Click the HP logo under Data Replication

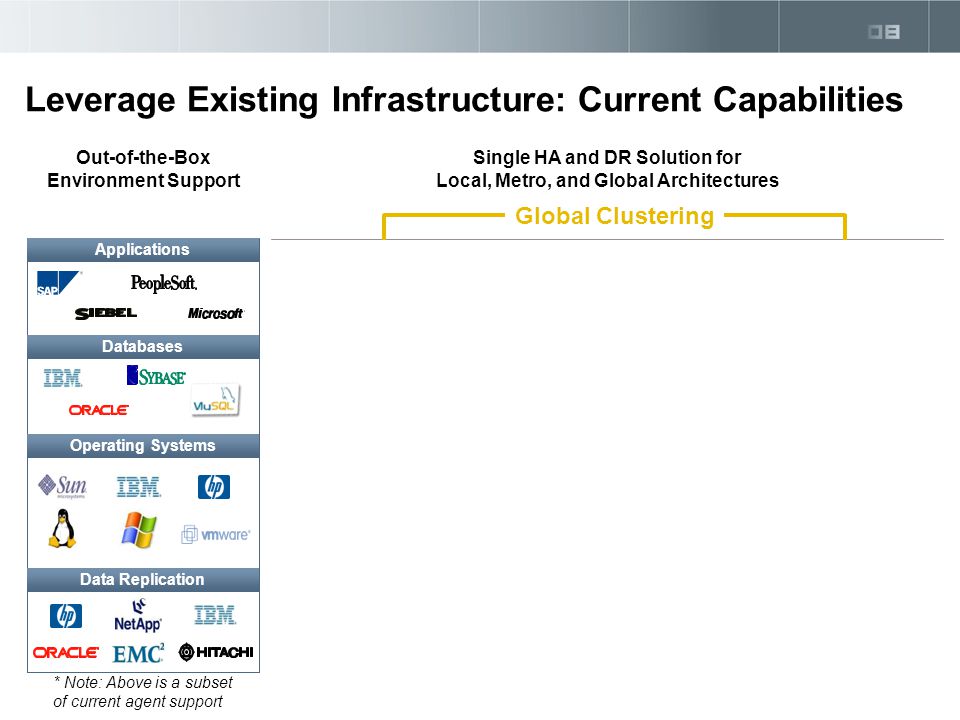[66, 616]
